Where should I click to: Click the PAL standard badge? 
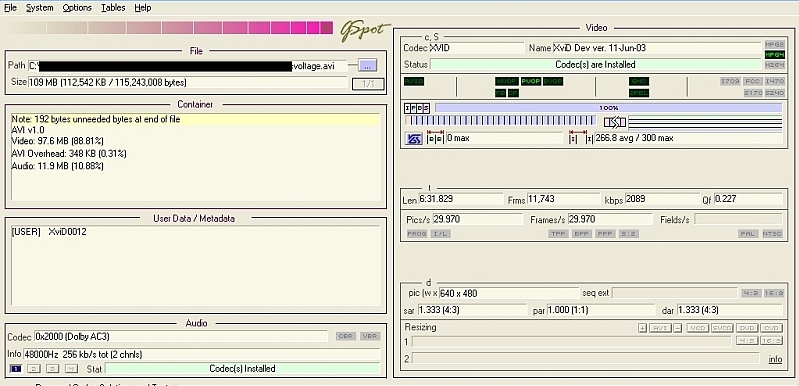pos(748,234)
